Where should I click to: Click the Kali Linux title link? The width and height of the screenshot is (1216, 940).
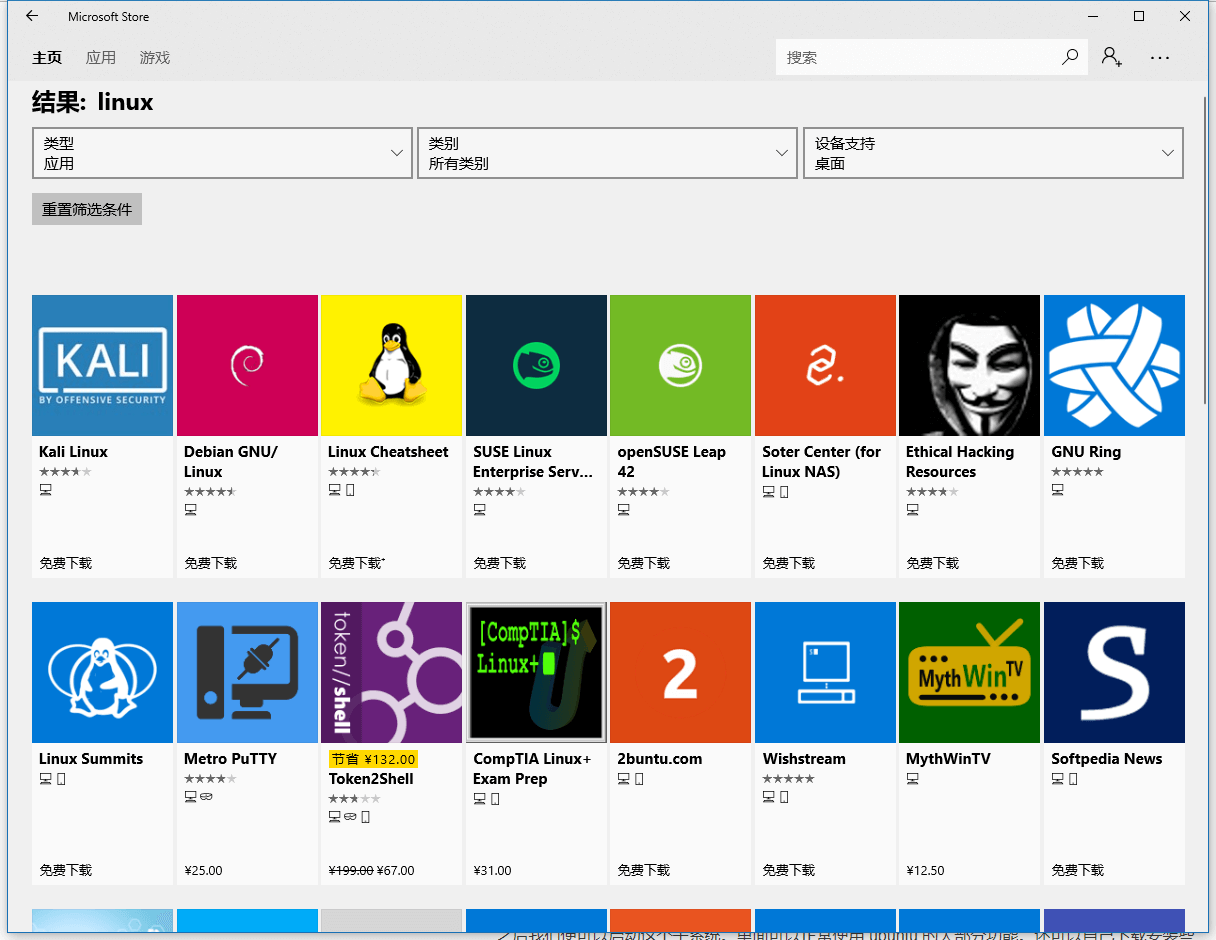tap(73, 452)
